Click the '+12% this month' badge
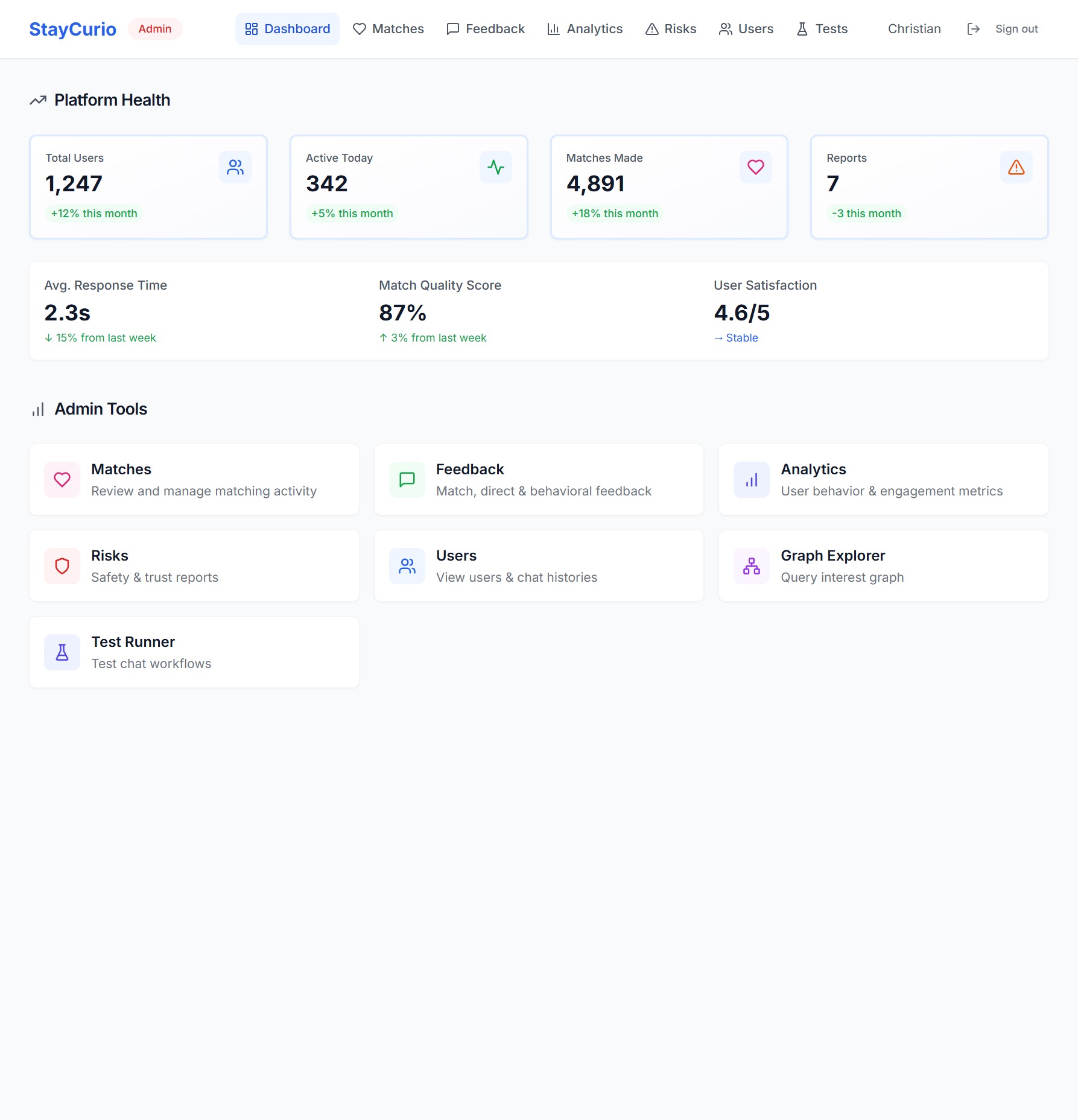 pos(94,214)
